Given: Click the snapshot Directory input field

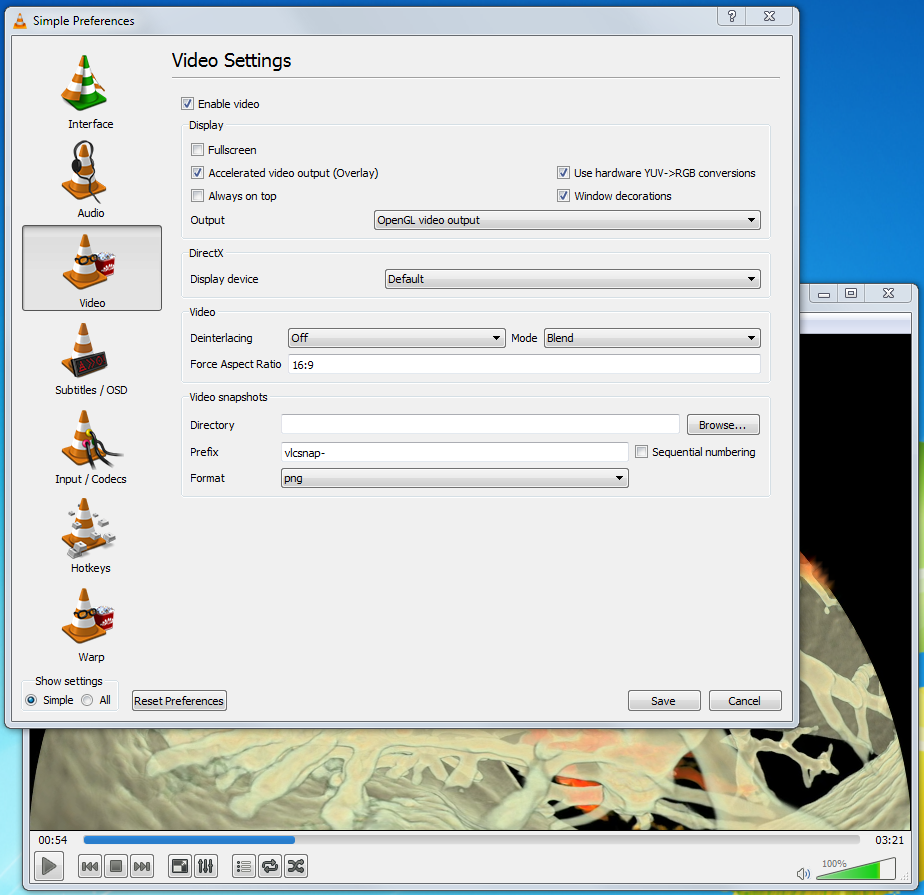Looking at the screenshot, I should [x=480, y=425].
